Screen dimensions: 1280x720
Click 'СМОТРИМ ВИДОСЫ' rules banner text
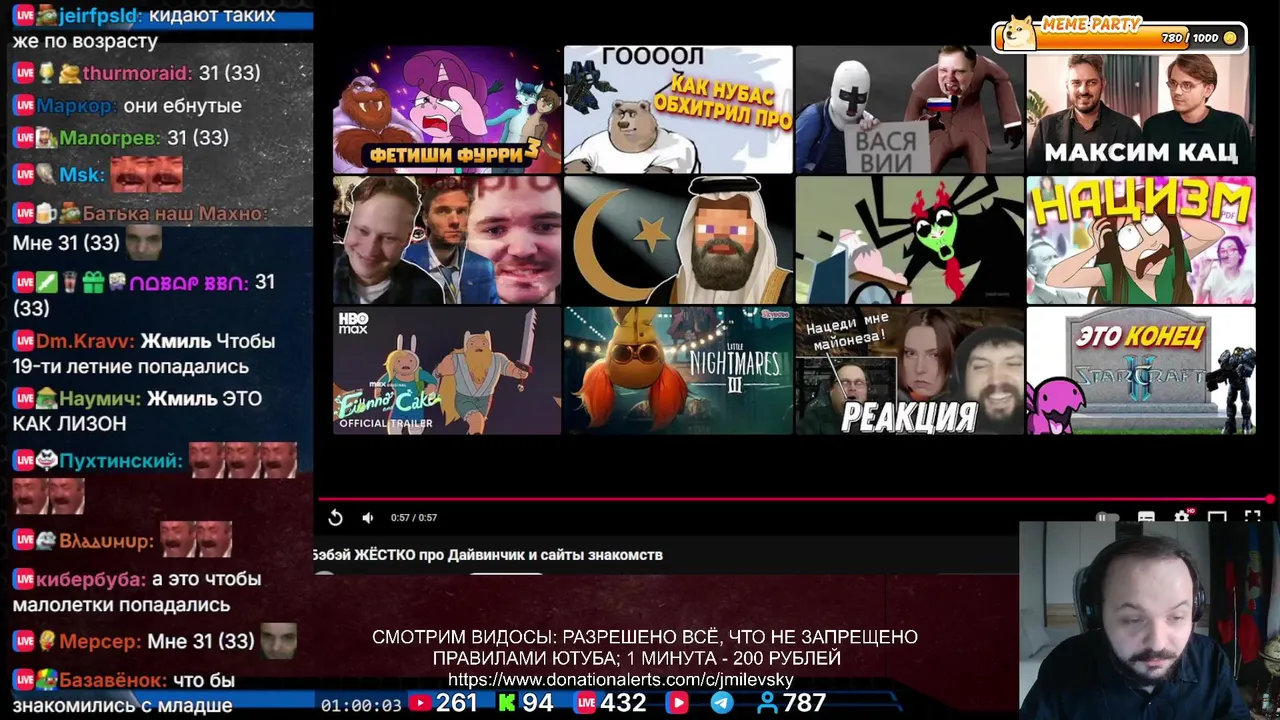pyautogui.click(x=645, y=647)
